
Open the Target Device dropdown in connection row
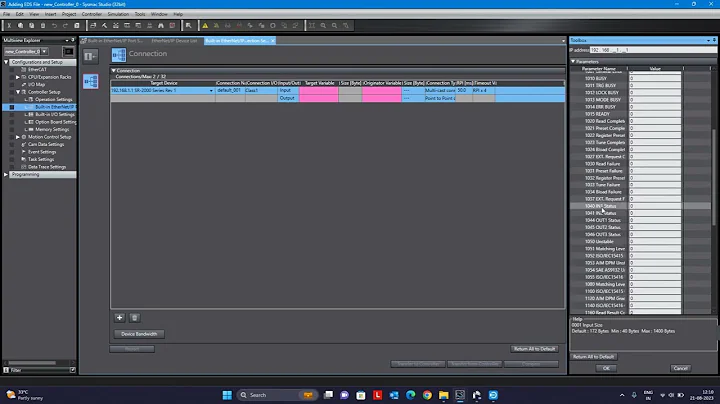(x=211, y=90)
